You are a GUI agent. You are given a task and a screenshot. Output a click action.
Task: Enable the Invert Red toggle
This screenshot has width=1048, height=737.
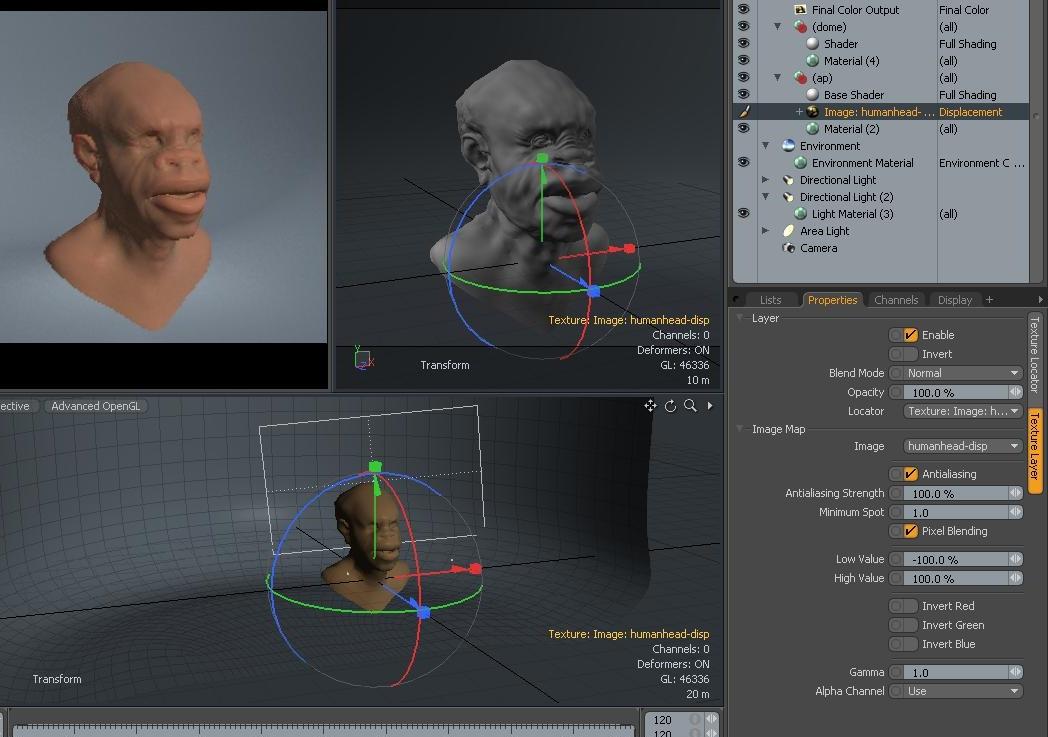(904, 606)
